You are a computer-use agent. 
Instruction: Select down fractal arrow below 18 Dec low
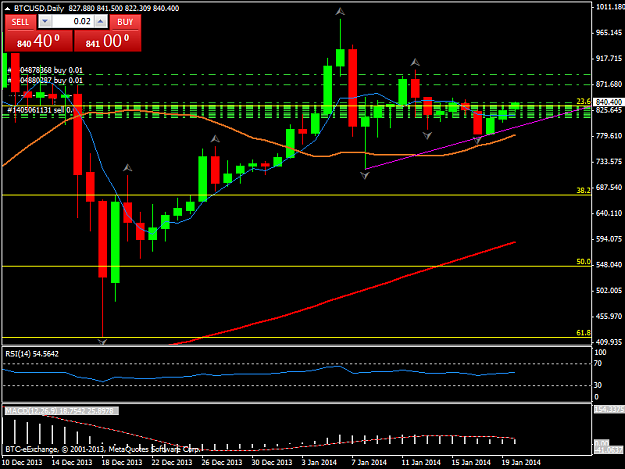102,341
